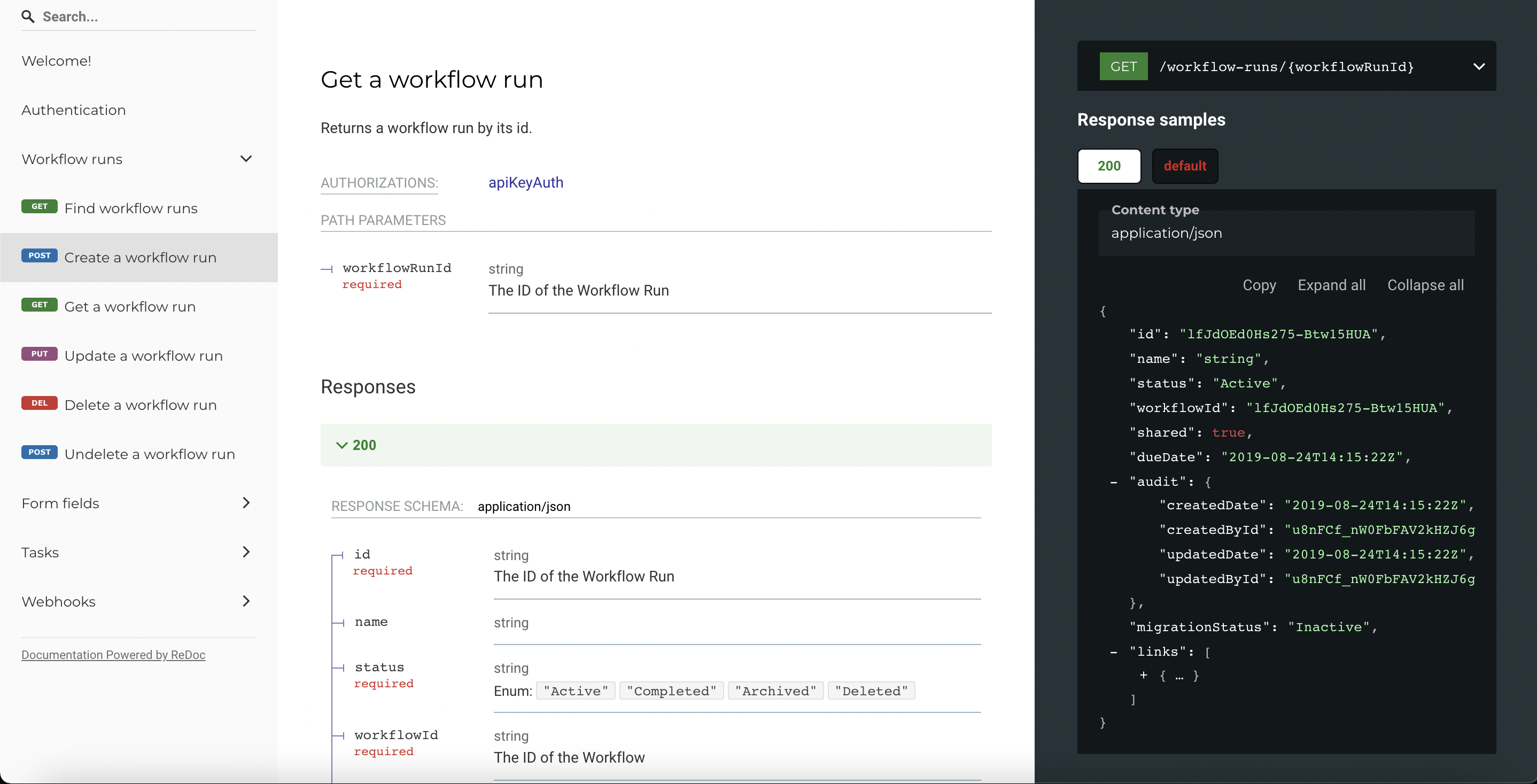The image size is (1537, 784).
Task: Collapse the audit object in the response sample
Action: click(x=1113, y=482)
